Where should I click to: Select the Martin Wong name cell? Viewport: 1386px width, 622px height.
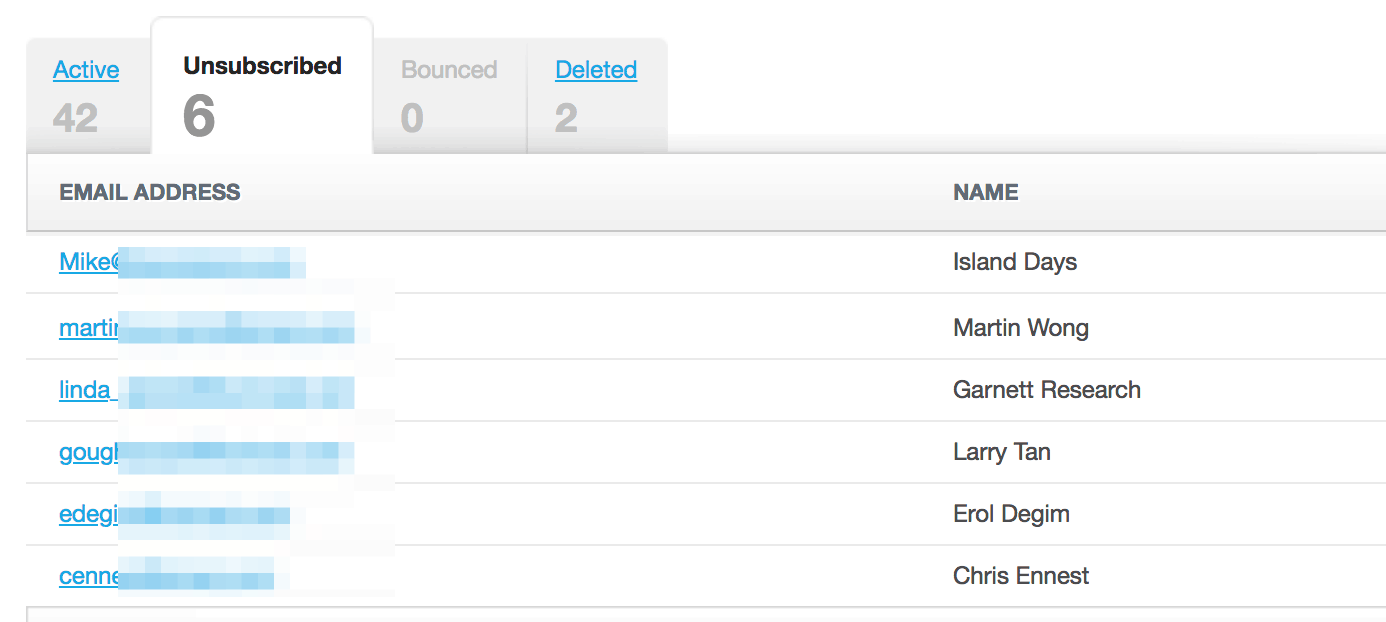[x=1021, y=328]
